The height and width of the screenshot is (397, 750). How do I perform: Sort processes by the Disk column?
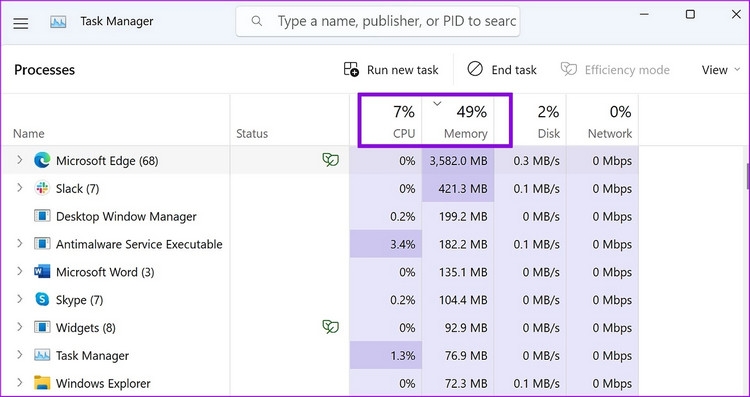click(x=530, y=120)
